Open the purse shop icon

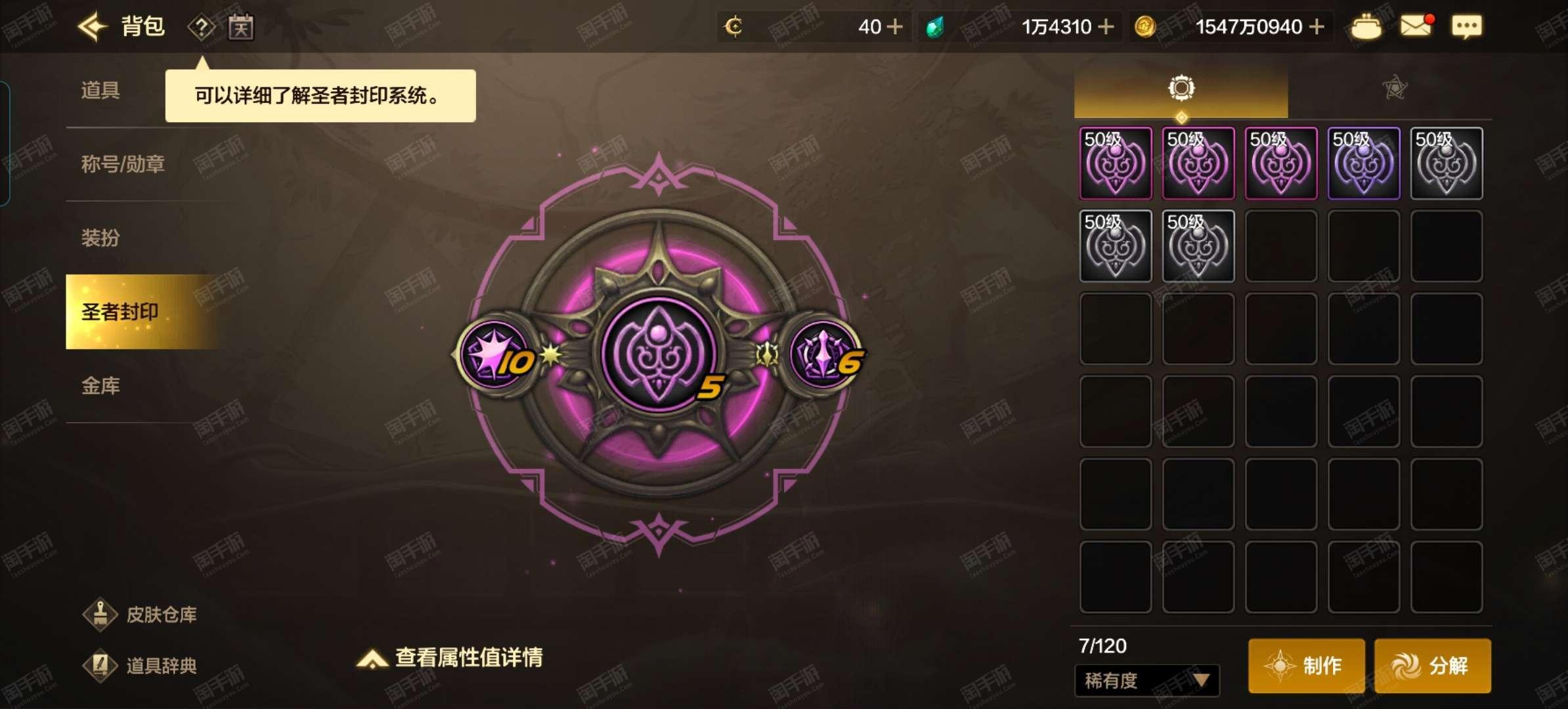(x=1366, y=27)
